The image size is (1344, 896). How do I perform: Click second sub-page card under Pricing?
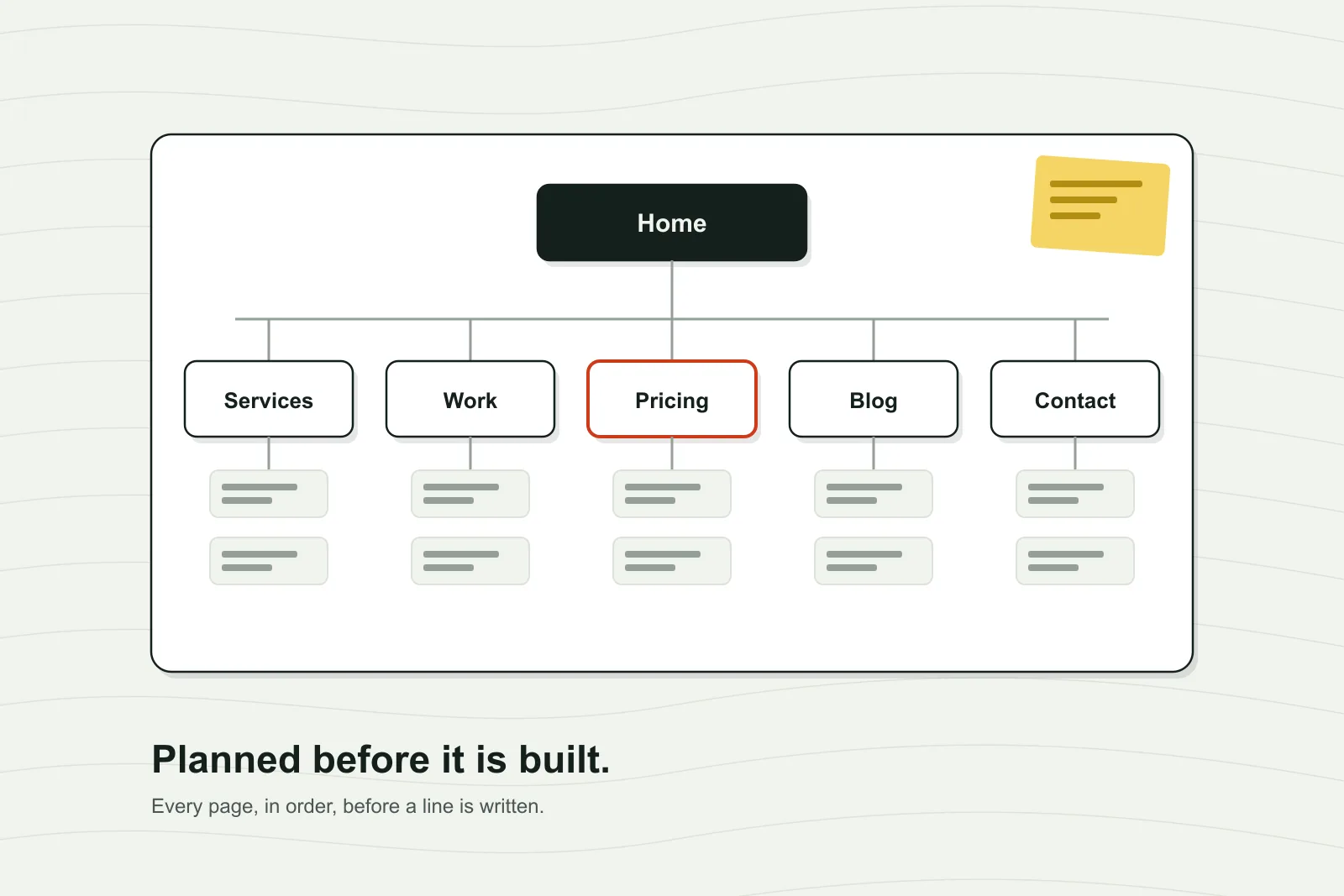coord(672,561)
